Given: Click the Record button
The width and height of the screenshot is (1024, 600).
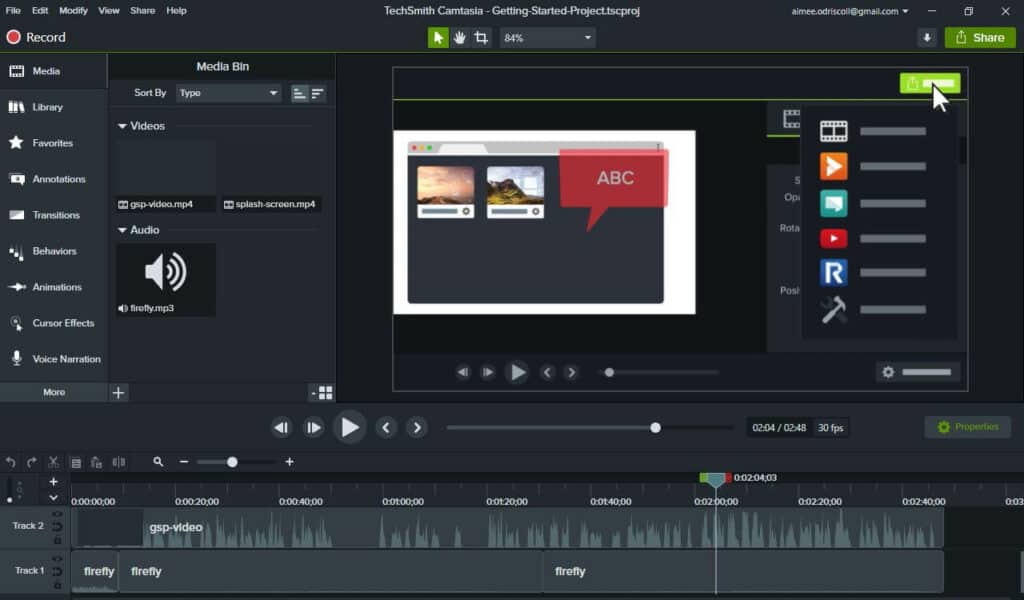Looking at the screenshot, I should click(37, 37).
